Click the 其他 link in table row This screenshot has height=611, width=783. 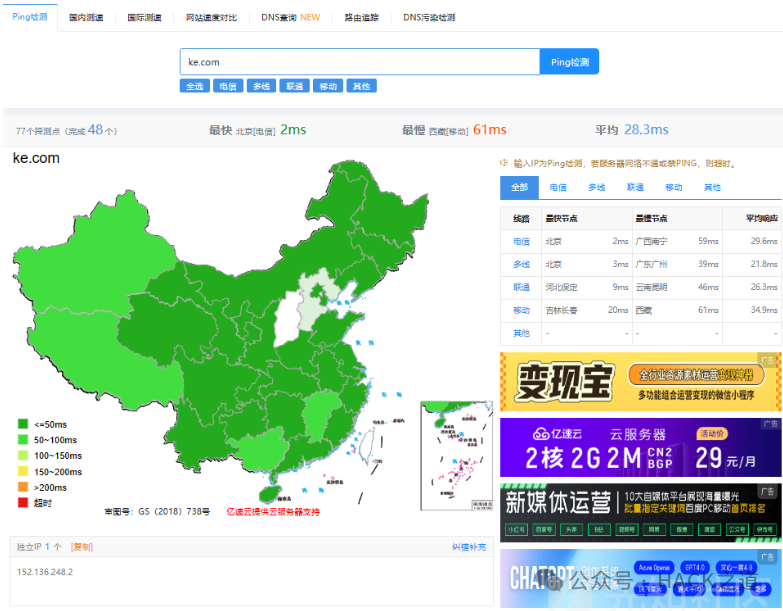[x=521, y=333]
